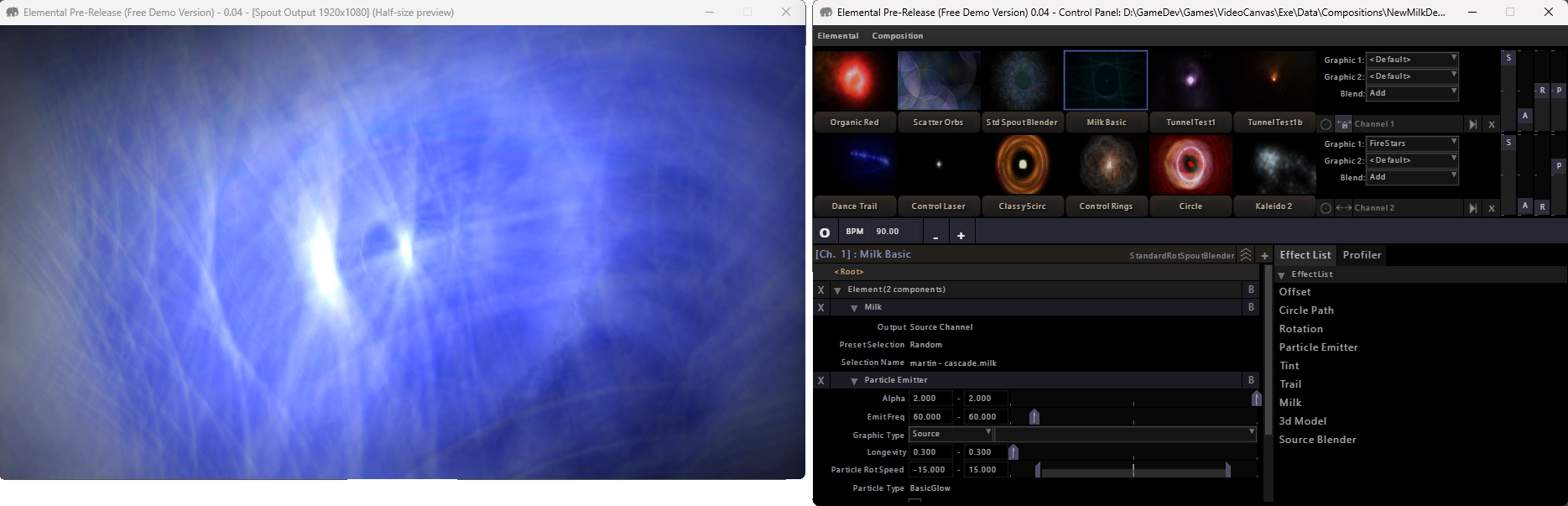Toggle the B button on the Element row
Image resolution: width=1568 pixels, height=506 pixels.
[x=1251, y=290]
